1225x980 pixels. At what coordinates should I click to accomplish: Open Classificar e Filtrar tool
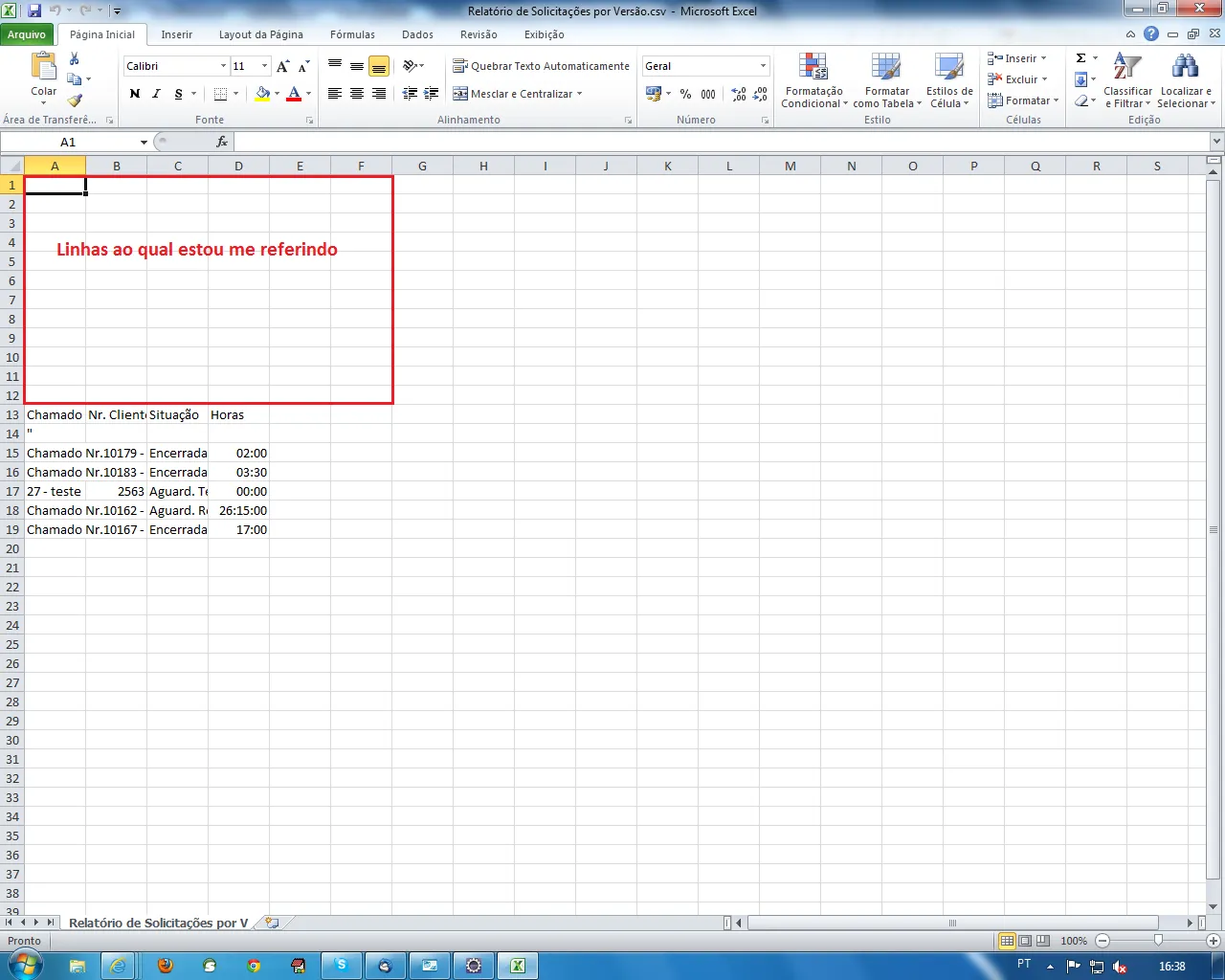pyautogui.click(x=1127, y=68)
